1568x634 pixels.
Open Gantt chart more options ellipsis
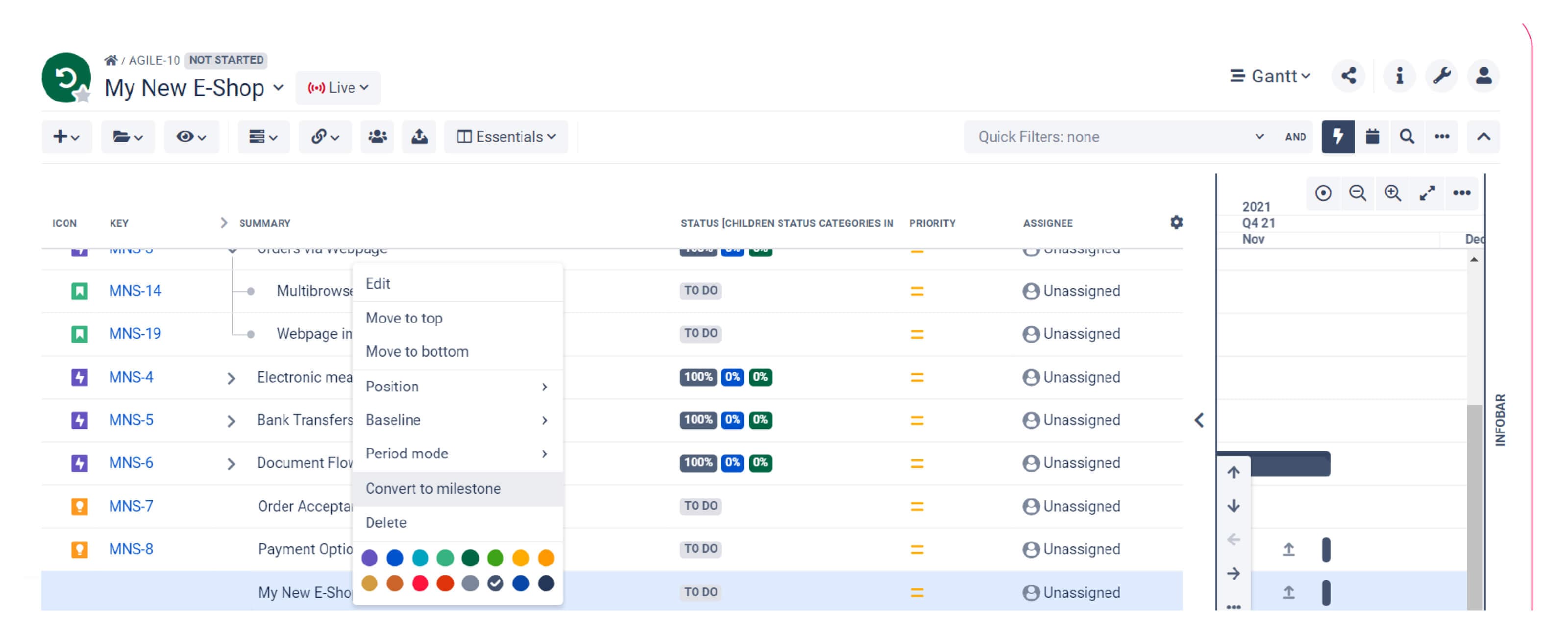(x=1462, y=194)
